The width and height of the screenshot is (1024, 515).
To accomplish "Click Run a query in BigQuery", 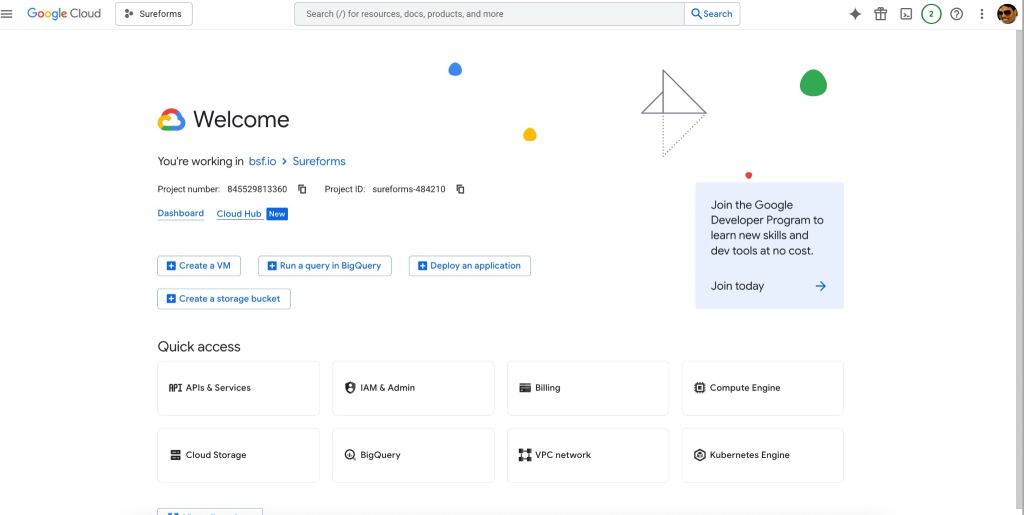I will [325, 266].
